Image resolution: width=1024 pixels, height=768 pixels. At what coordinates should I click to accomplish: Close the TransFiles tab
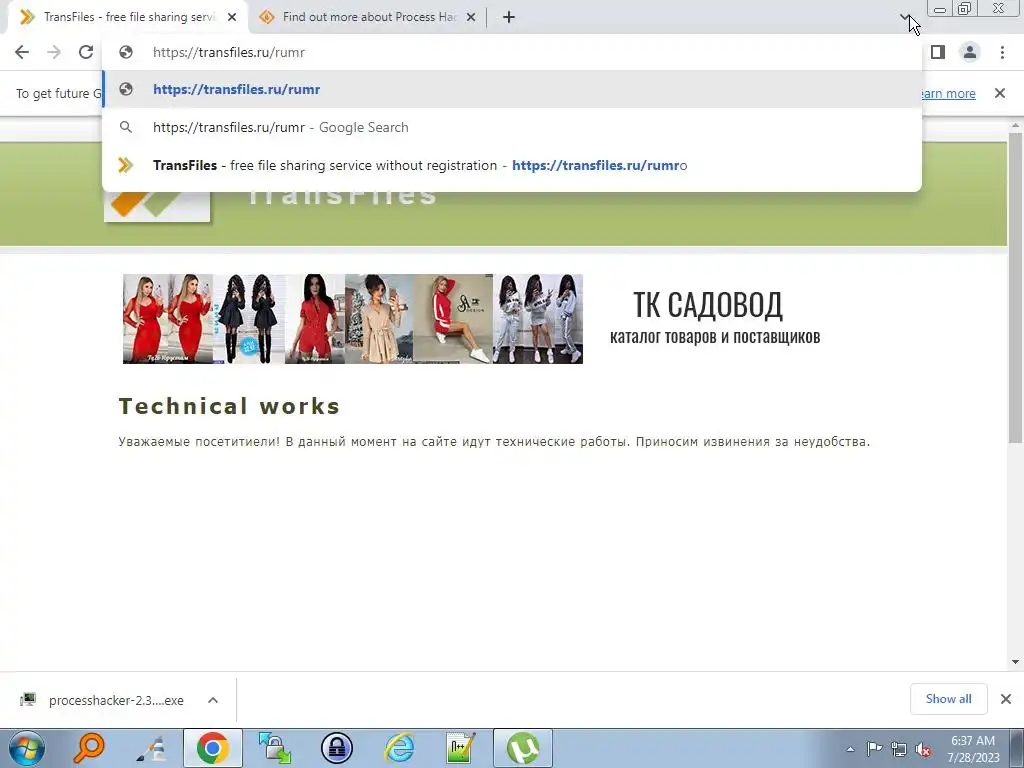coord(232,18)
